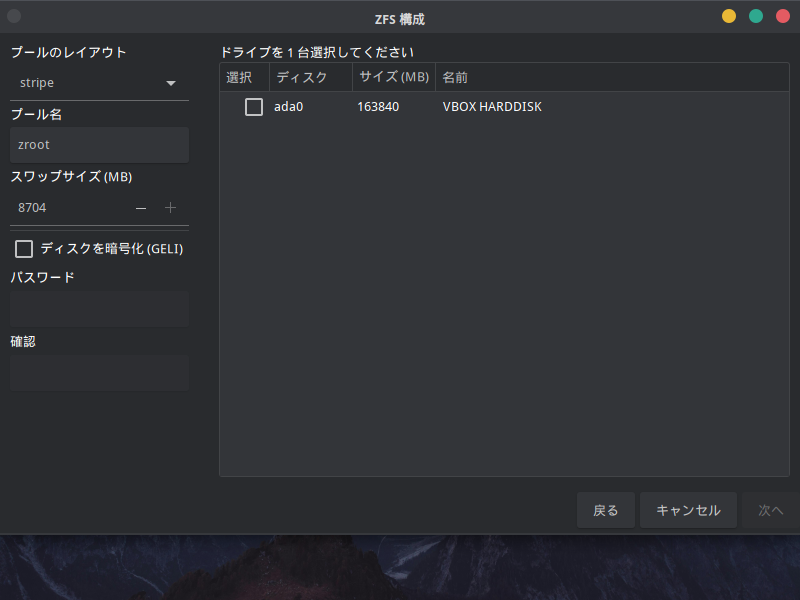Click the gray circle window menu icon
The height and width of the screenshot is (600, 800).
(14, 16)
